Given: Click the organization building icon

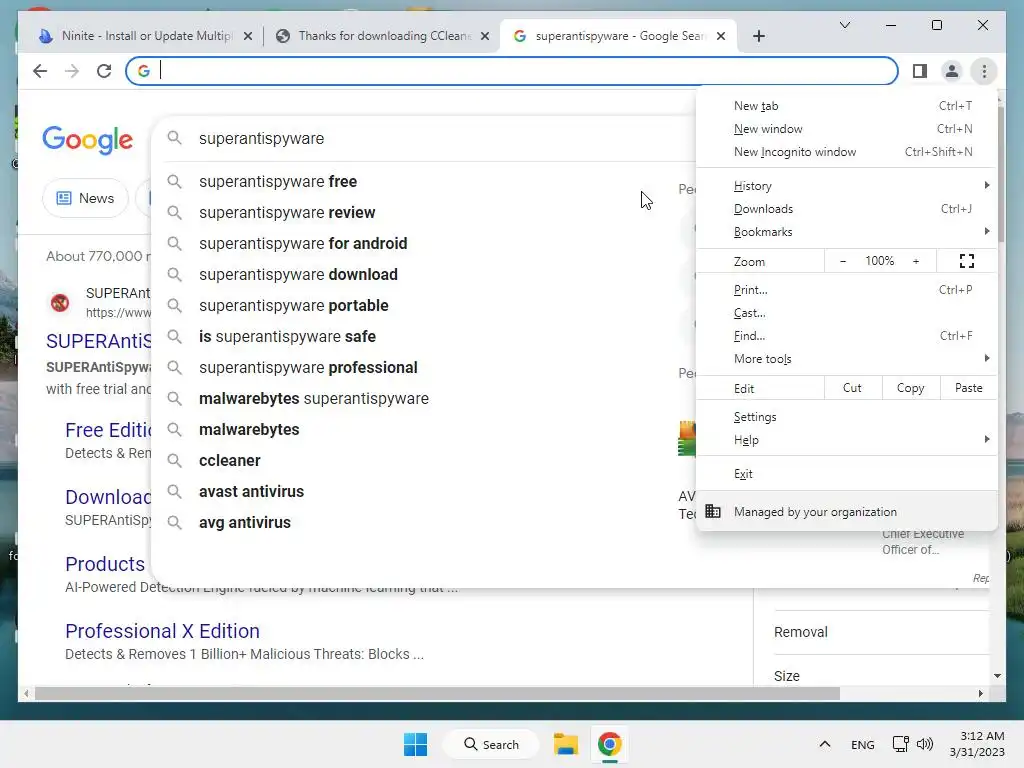Looking at the screenshot, I should pos(712,511).
